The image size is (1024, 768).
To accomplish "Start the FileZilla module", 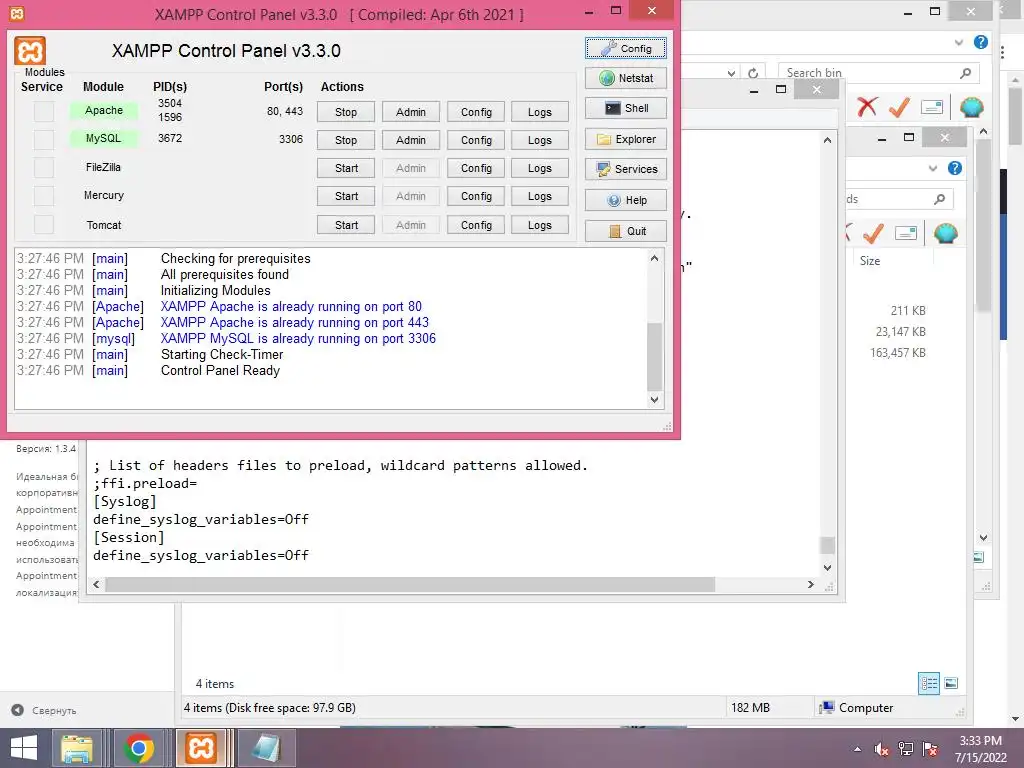I will [x=346, y=168].
